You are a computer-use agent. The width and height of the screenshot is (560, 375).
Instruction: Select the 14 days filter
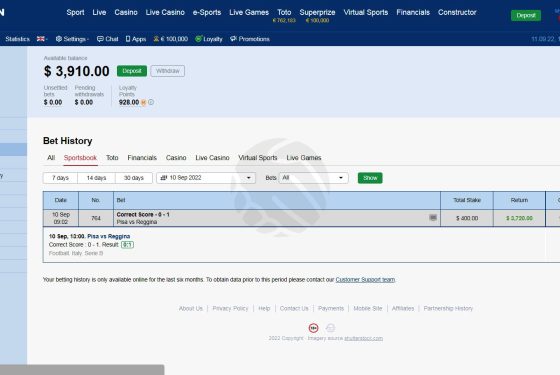coord(96,178)
